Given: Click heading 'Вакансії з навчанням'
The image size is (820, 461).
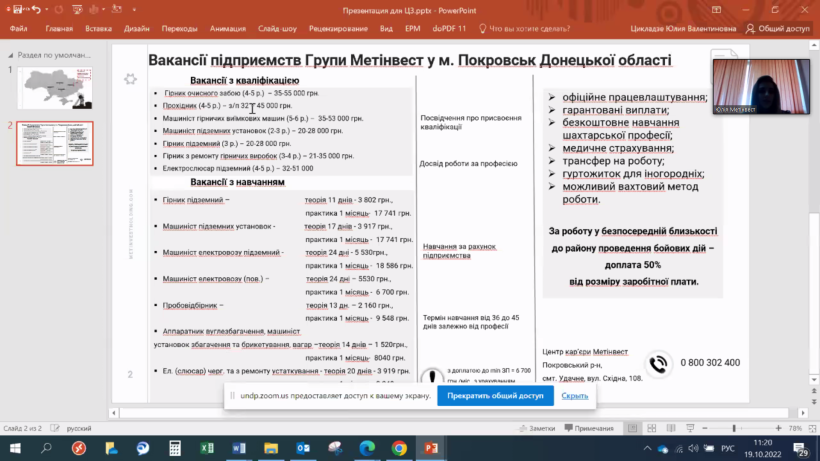Looking at the screenshot, I should (x=237, y=182).
